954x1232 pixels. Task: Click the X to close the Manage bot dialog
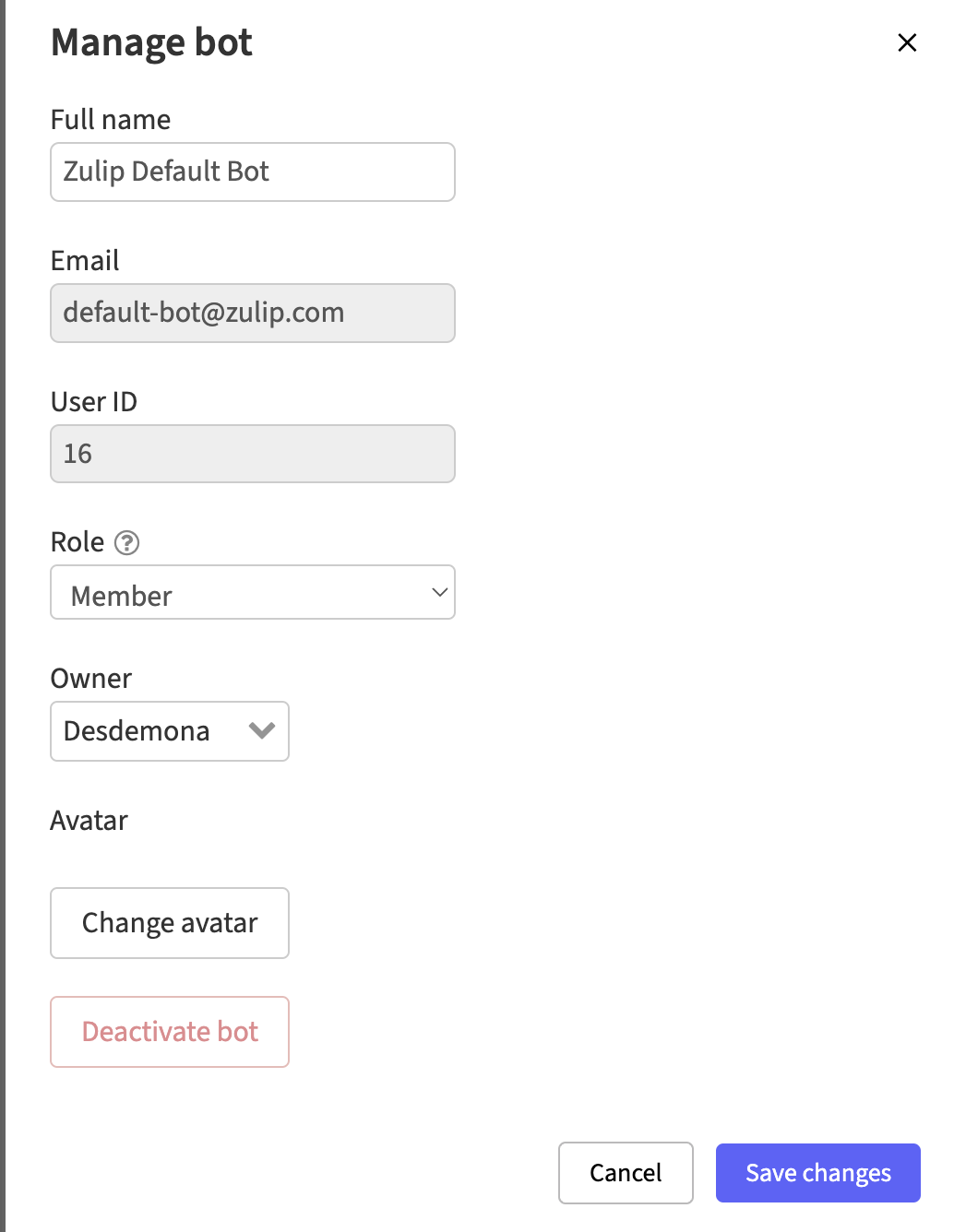pyautogui.click(x=907, y=42)
